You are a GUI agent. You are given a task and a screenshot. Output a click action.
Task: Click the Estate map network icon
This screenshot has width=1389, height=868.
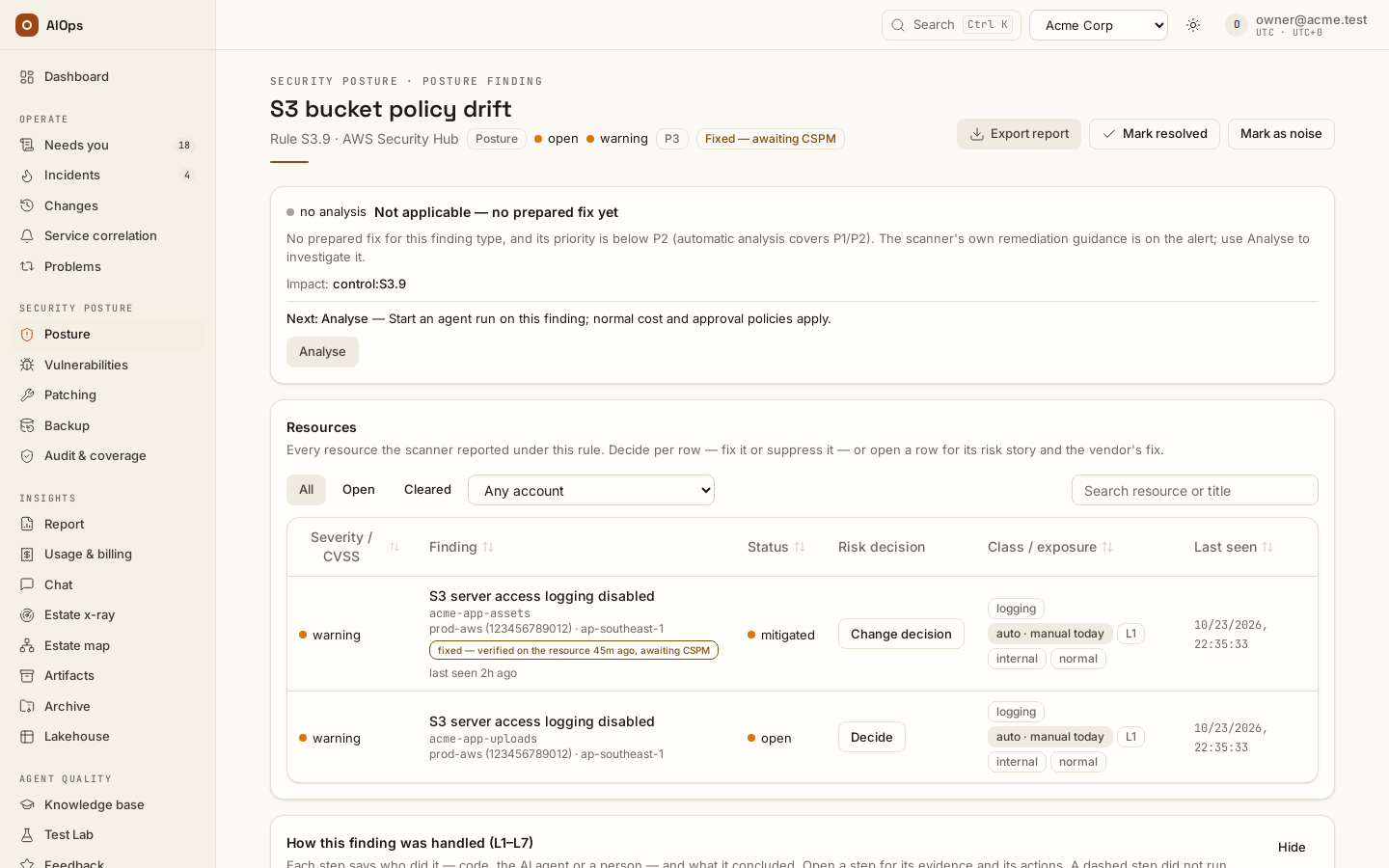click(27, 645)
